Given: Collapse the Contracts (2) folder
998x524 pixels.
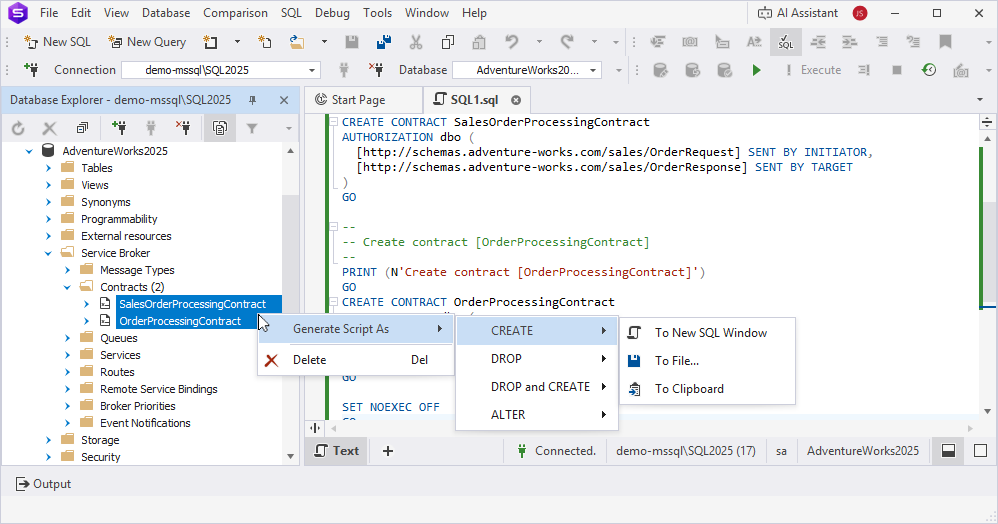Looking at the screenshot, I should pos(67,287).
